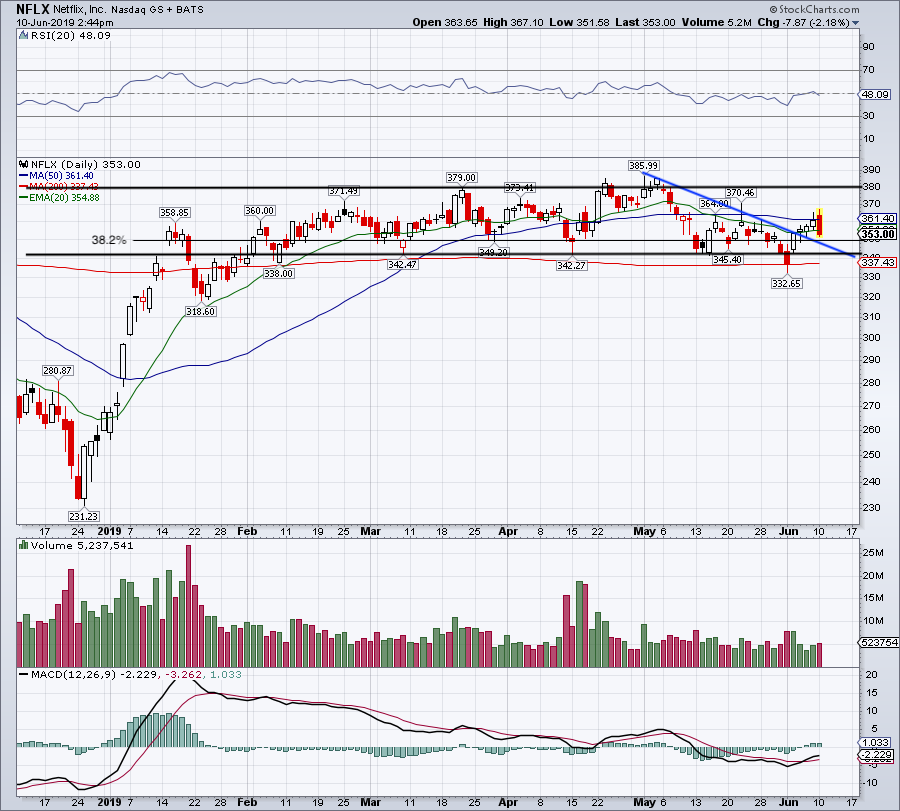Click the yellow-highlighted June 10 candle
This screenshot has height=811, width=900.
(x=820, y=223)
